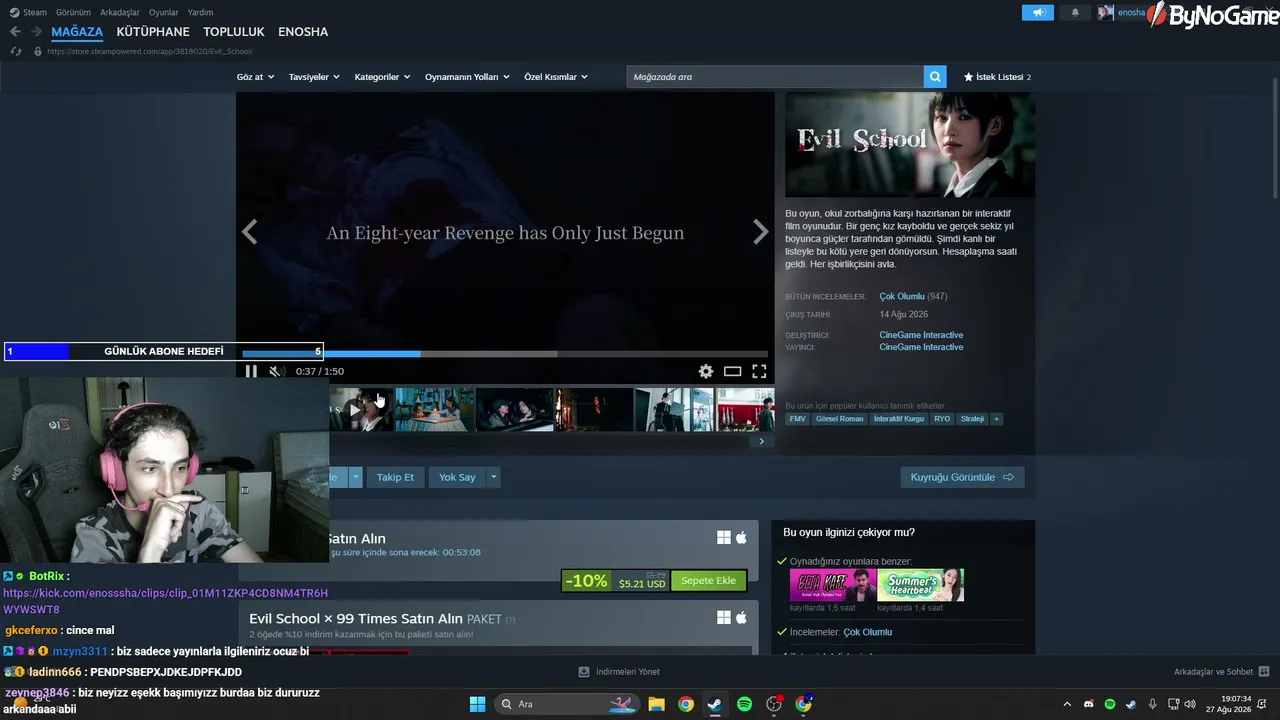Image resolution: width=1280 pixels, height=720 pixels.
Task: Open İstek Listesi wishlist
Action: point(997,77)
